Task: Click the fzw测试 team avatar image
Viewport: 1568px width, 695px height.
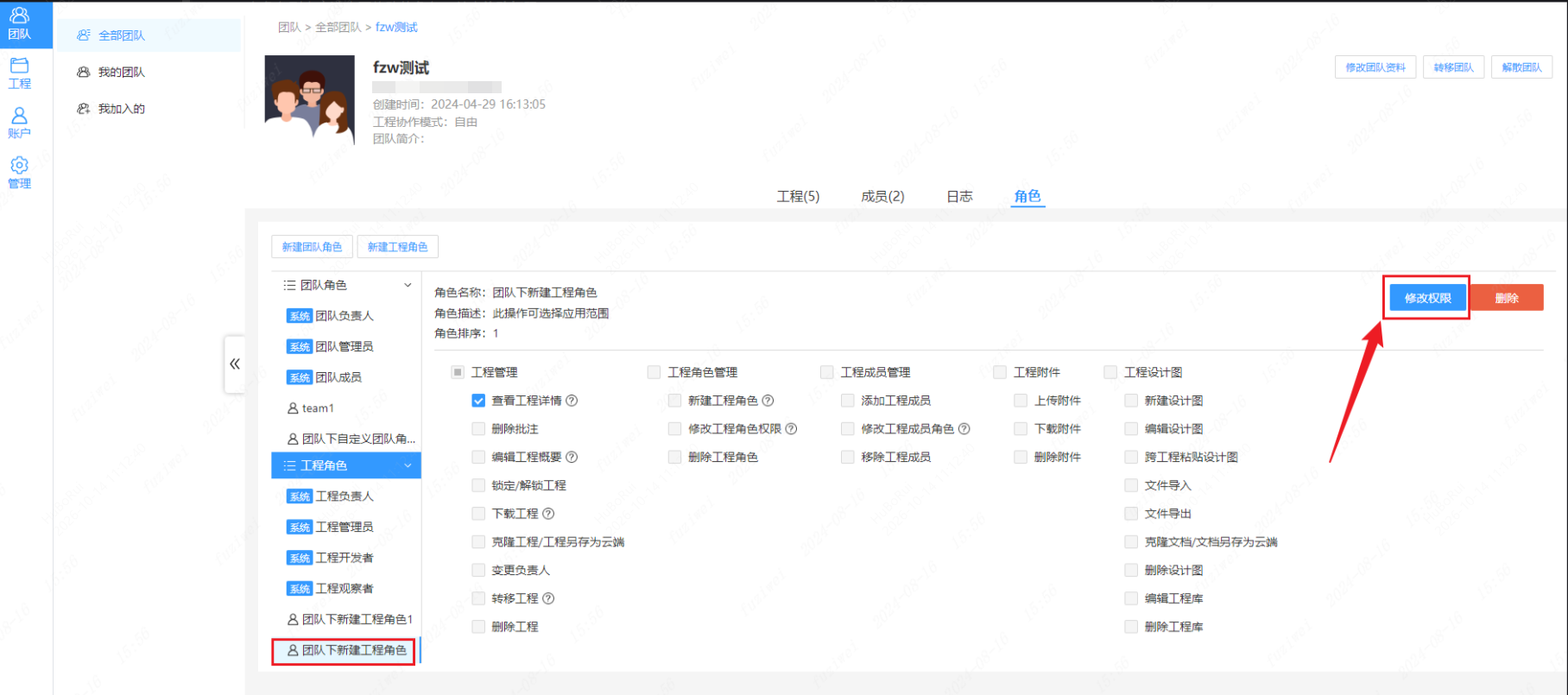Action: tap(309, 100)
